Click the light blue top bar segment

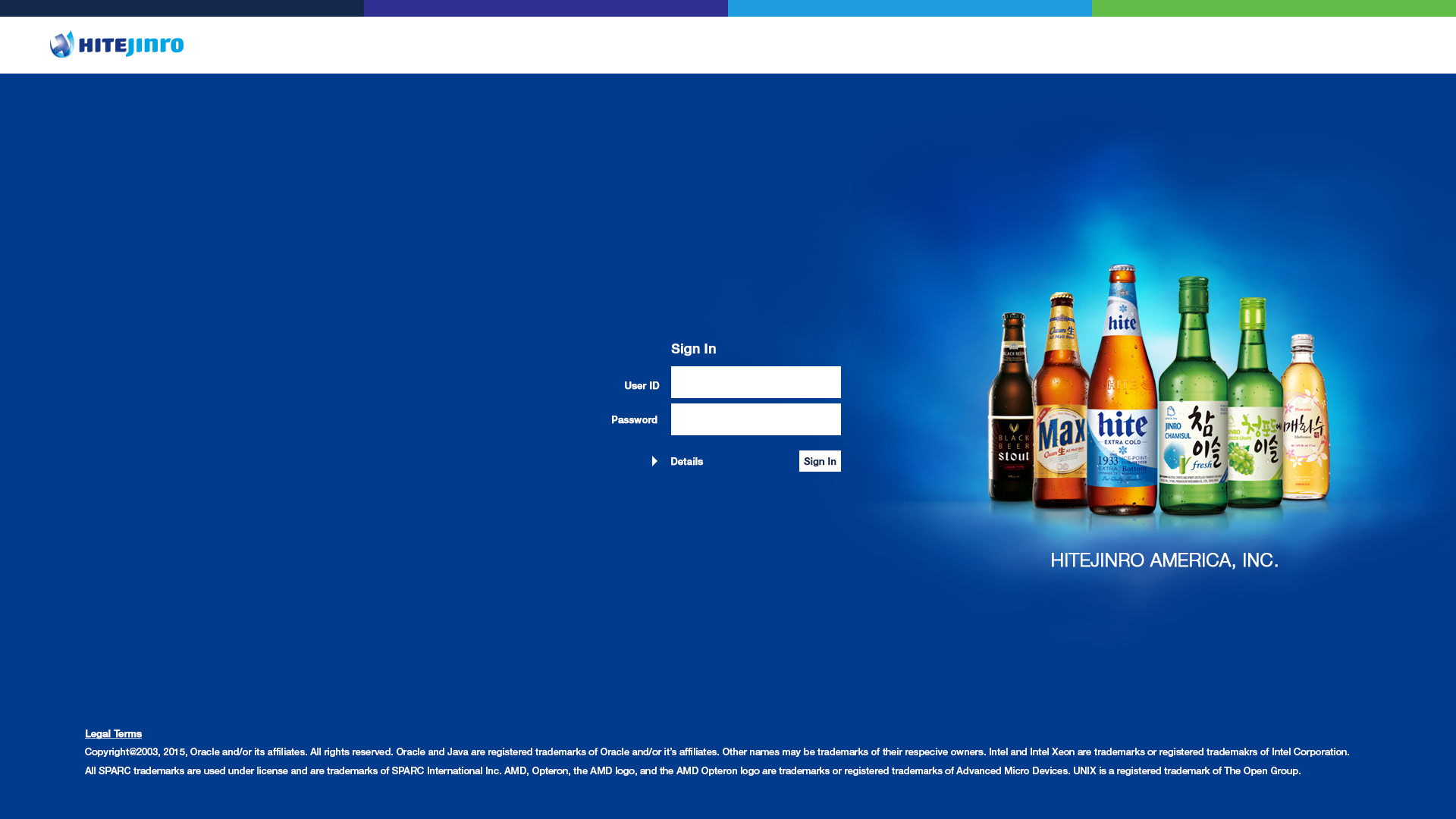(910, 8)
